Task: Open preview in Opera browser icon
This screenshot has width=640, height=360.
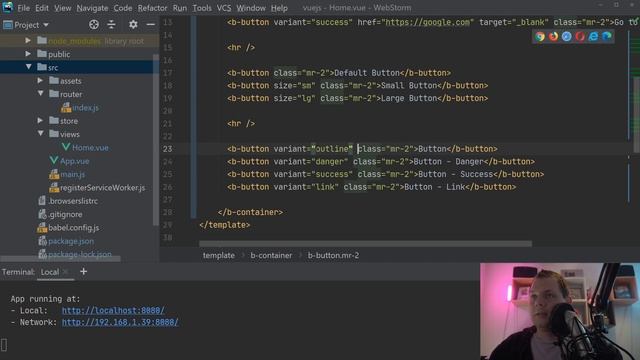Action: 580,36
